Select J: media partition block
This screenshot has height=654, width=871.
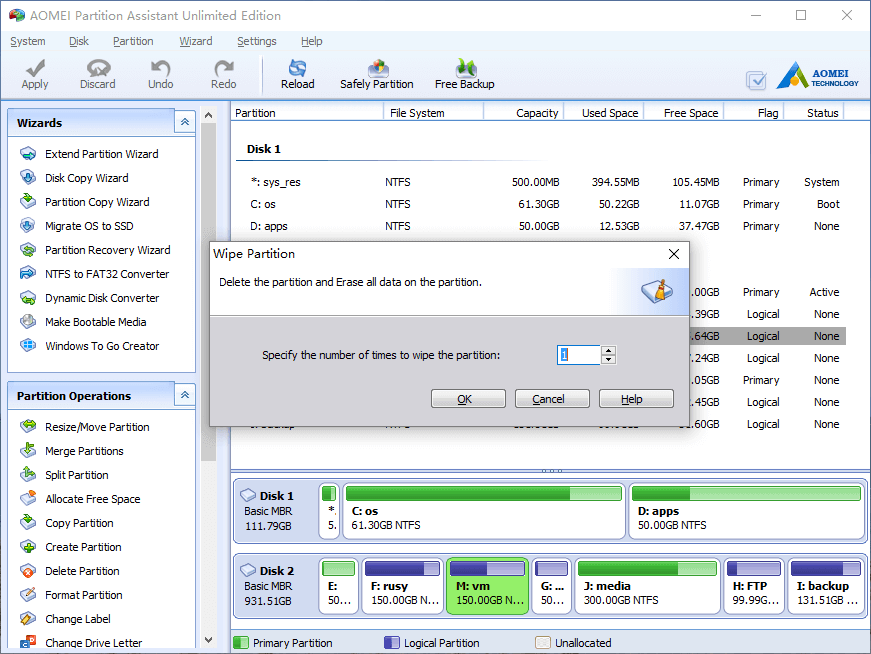647,586
